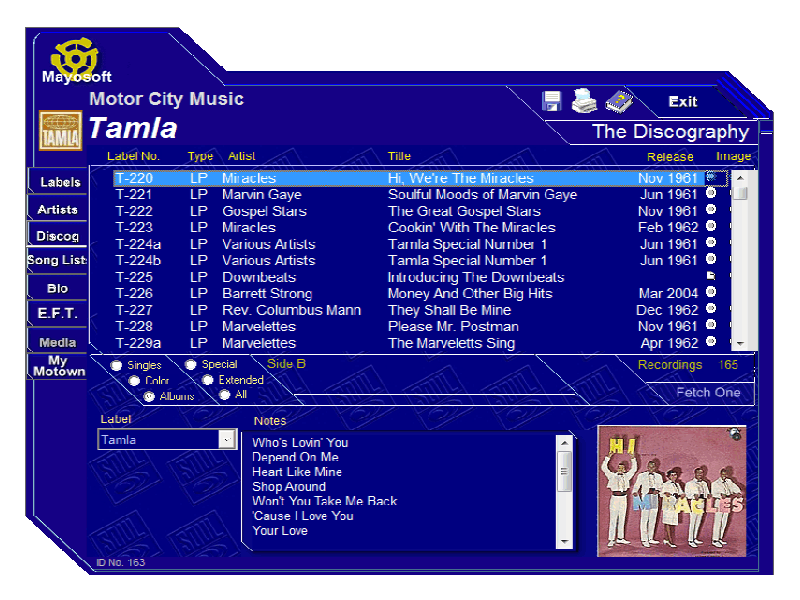Click the Miracles album cover thumbnail
Viewport: 800px width, 600px height.
click(x=671, y=491)
